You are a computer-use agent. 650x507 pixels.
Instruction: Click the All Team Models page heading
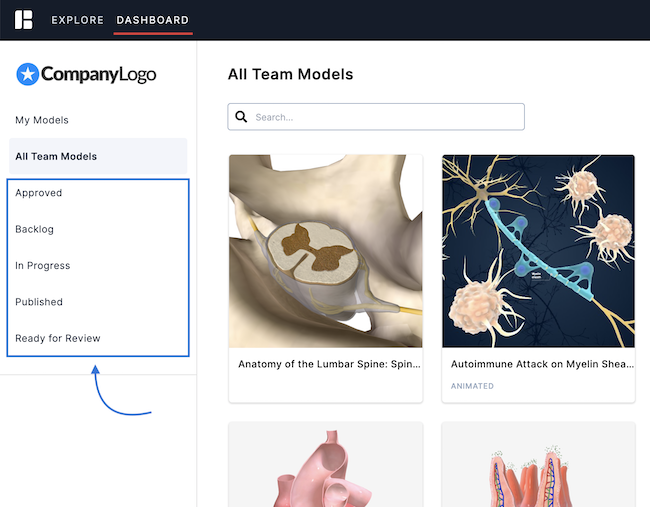[x=291, y=74]
